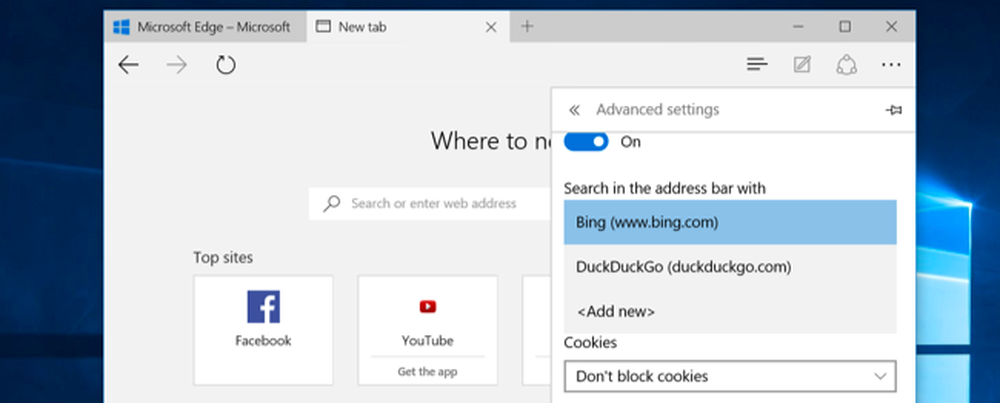Choose DuckDuckGo (duckduckgo.com) search provider
The width and height of the screenshot is (1000, 403).
(x=730, y=267)
